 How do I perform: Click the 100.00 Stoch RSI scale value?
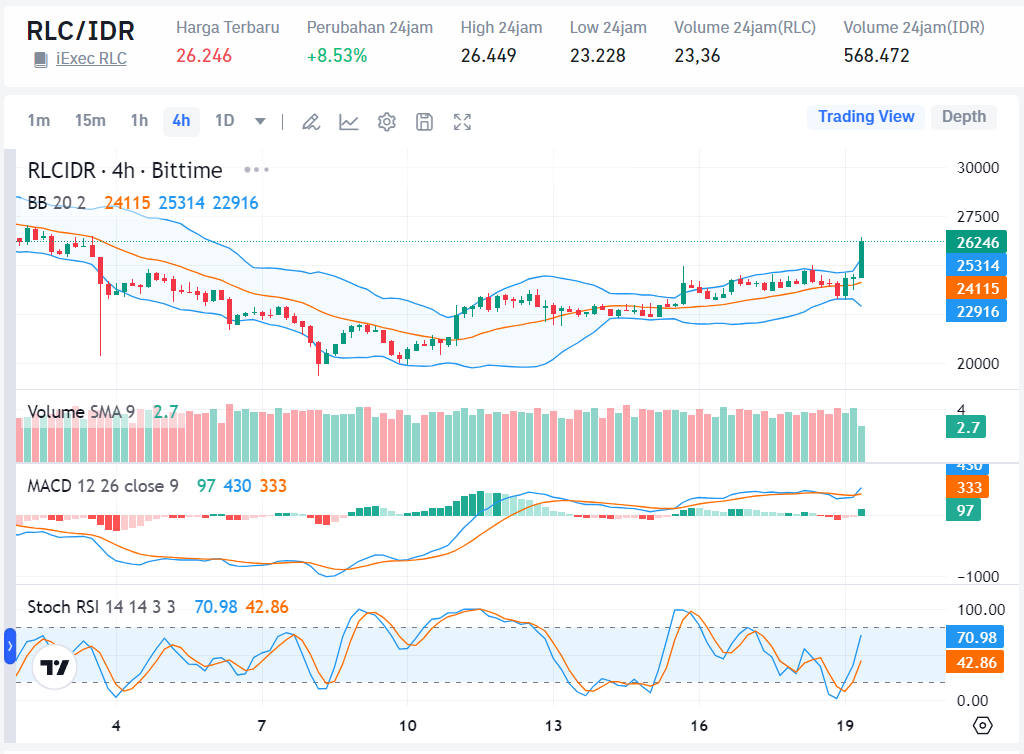(x=981, y=610)
